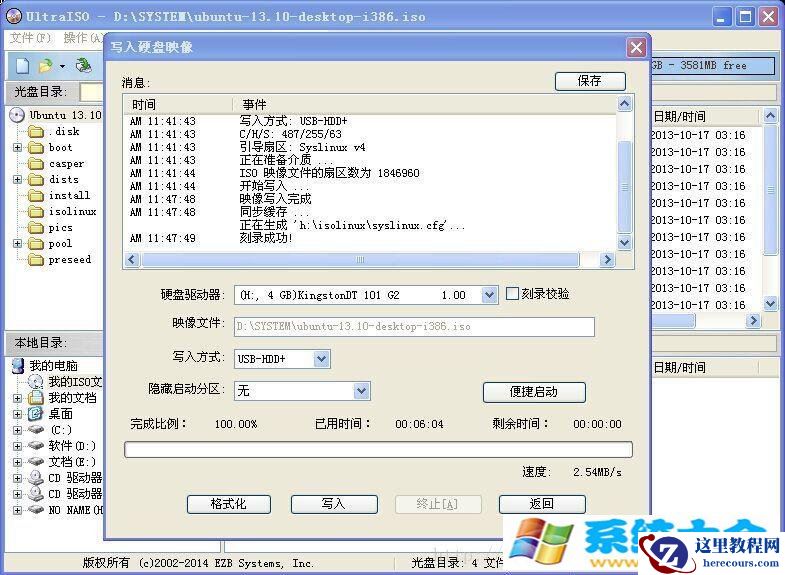Expand the boot folder node
785x575 pixels.
18,148
